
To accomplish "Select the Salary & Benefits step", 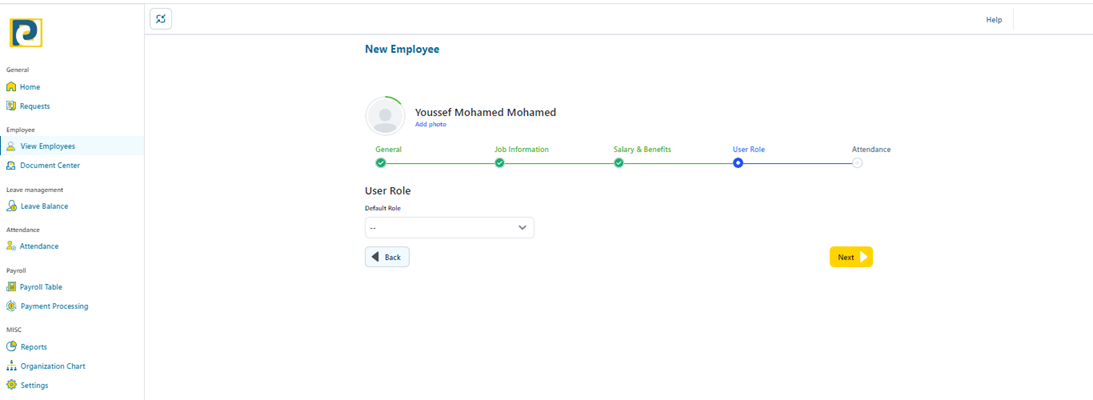I will [619, 163].
